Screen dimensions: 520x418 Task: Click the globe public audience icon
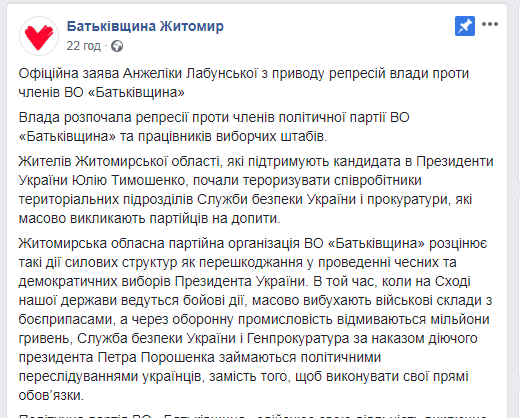pyautogui.click(x=117, y=46)
